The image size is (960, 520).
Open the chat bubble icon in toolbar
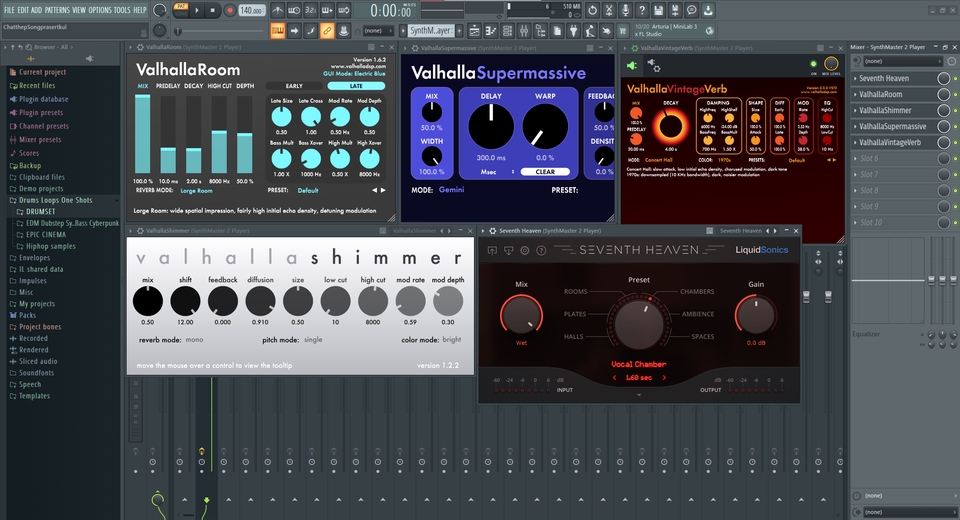691,10
